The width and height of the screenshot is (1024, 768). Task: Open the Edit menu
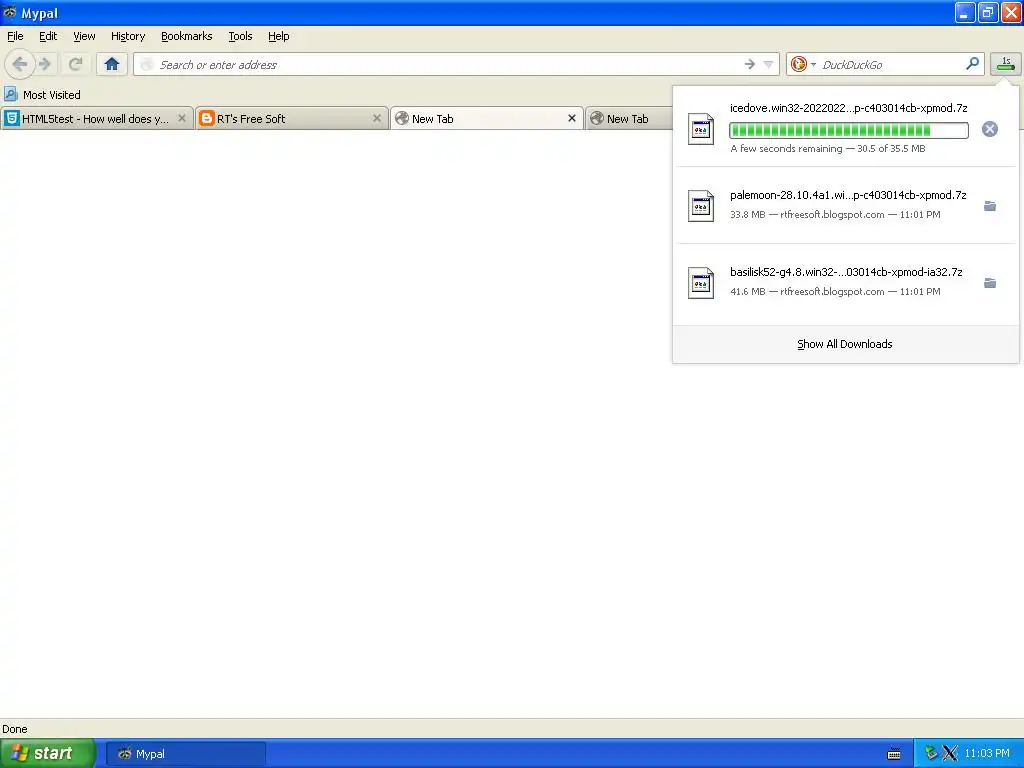[48, 36]
